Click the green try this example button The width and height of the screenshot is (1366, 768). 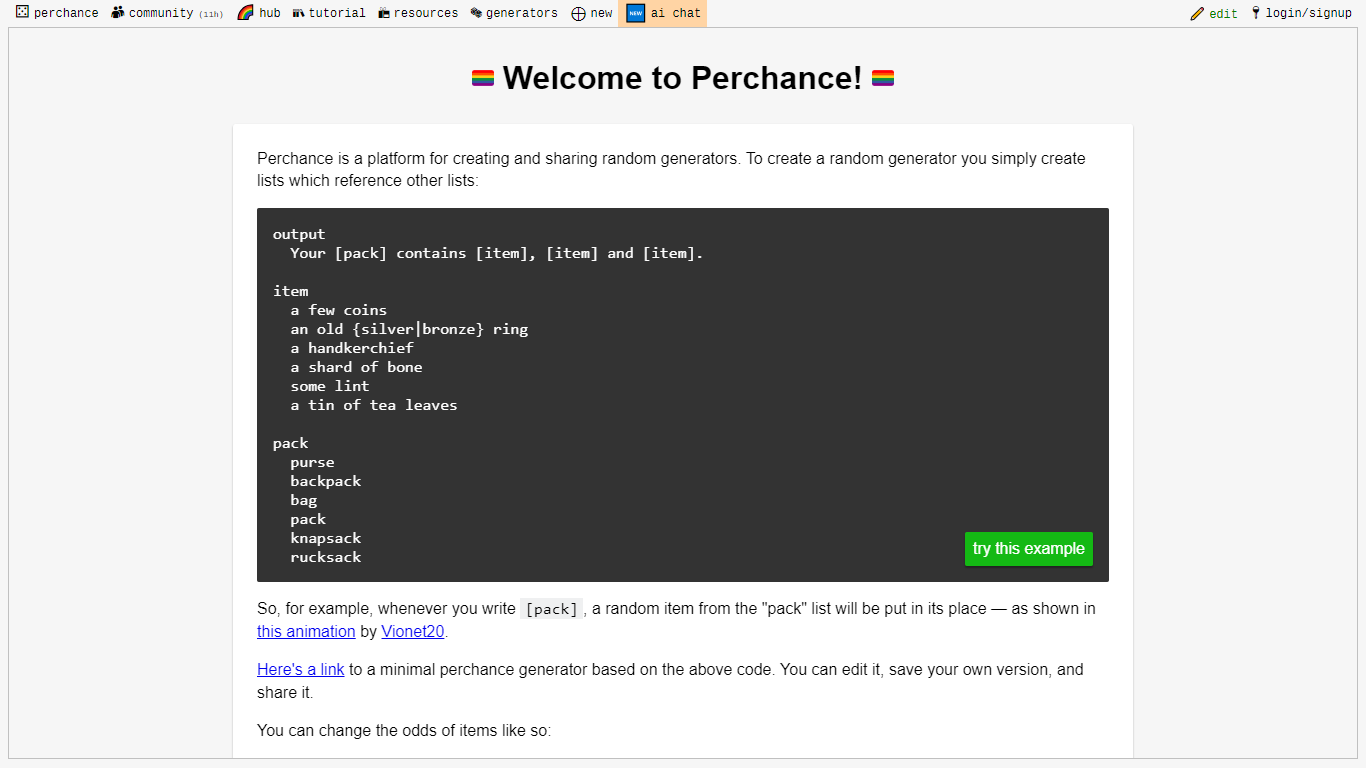[x=1029, y=549]
